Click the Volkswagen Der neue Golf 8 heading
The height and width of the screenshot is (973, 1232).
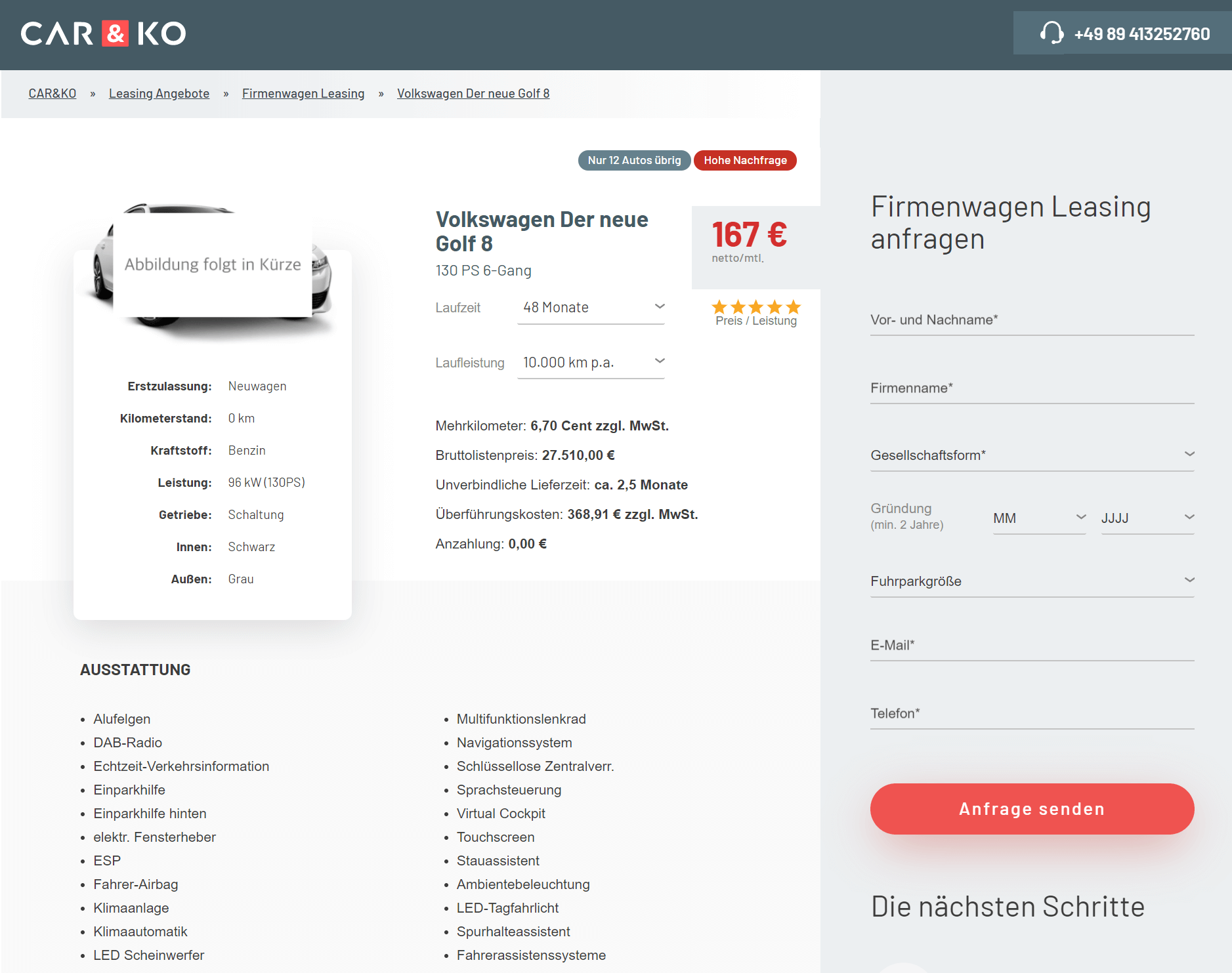(x=542, y=231)
